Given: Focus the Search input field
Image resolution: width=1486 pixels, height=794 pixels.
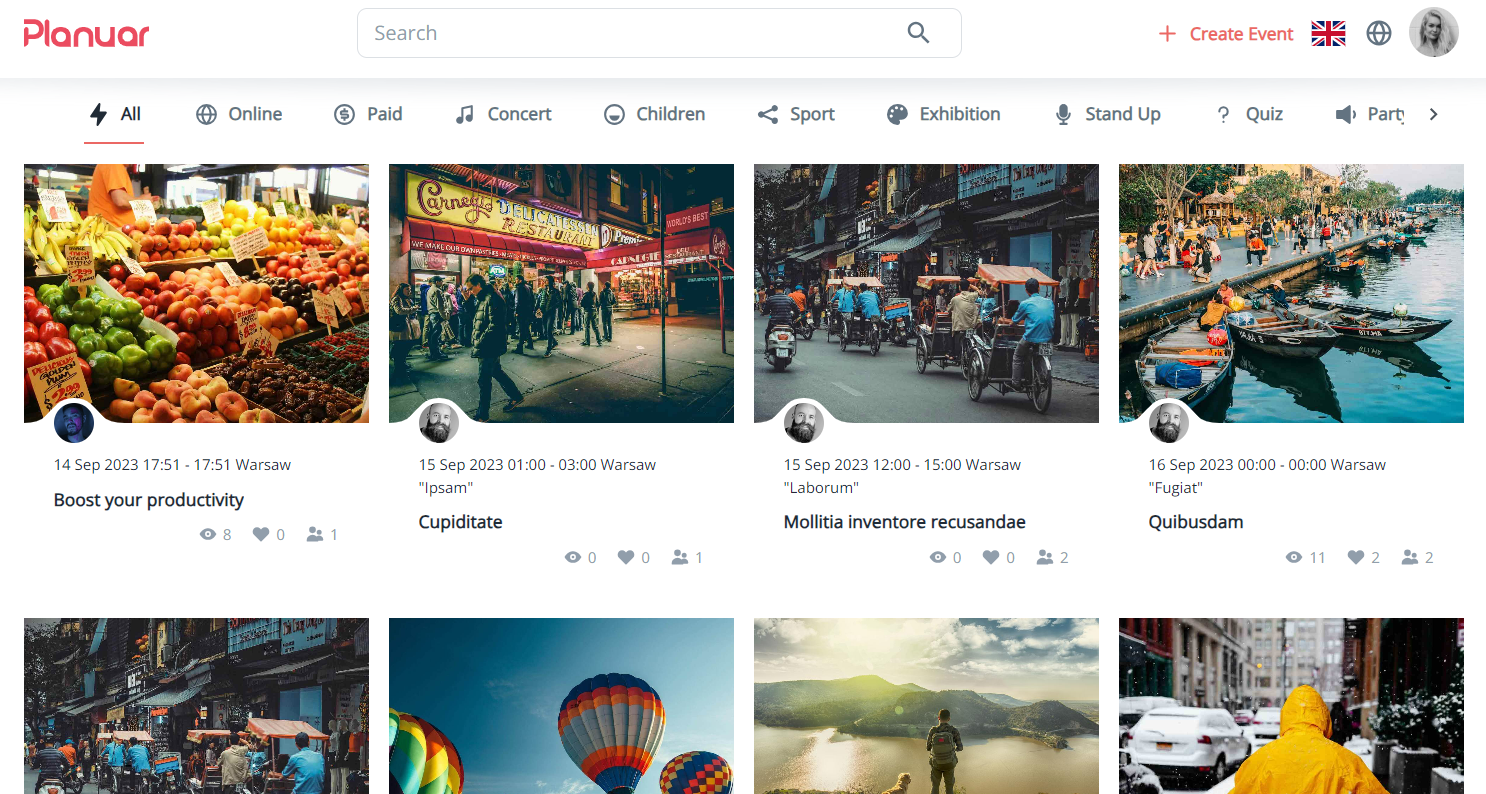Looking at the screenshot, I should click(x=659, y=33).
